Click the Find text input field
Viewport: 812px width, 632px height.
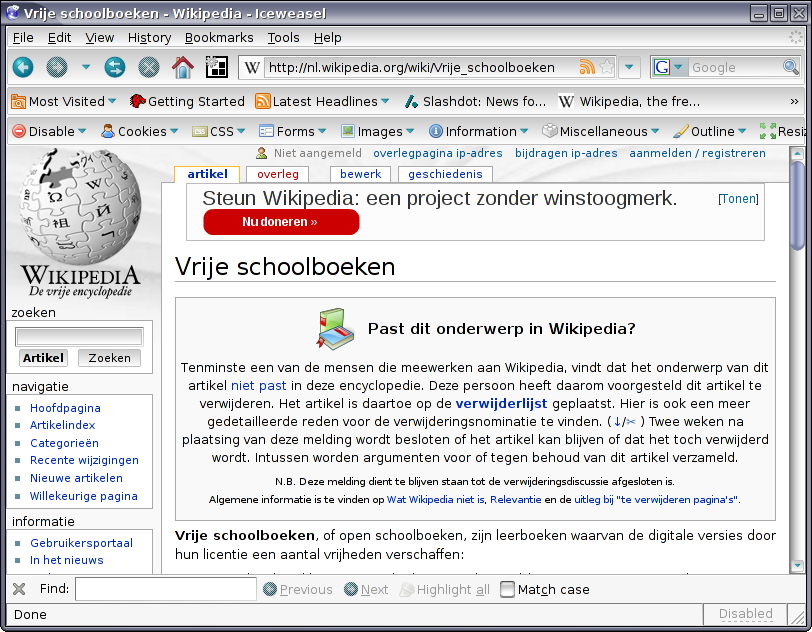pos(165,589)
